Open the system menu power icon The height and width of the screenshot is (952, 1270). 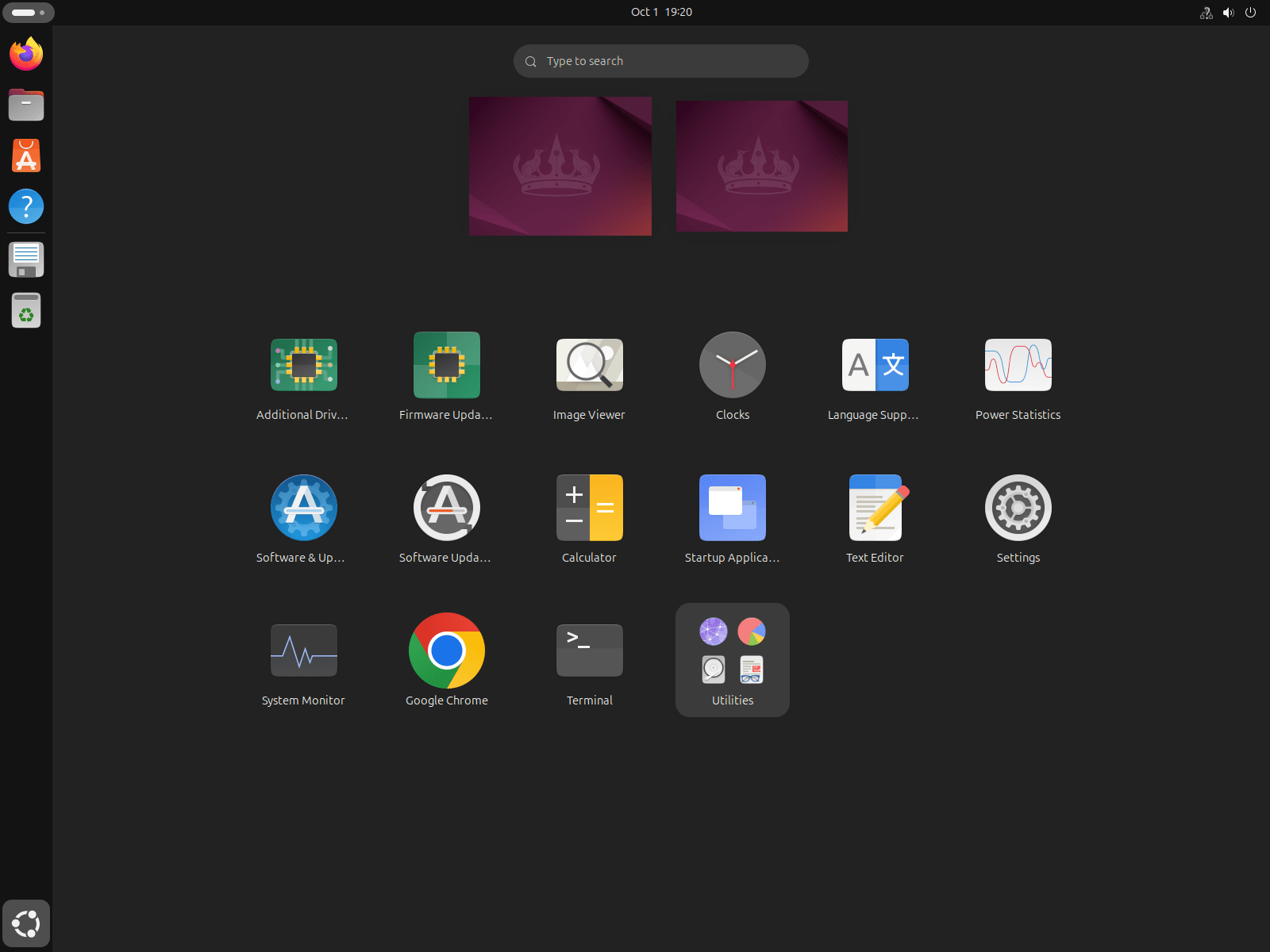point(1250,12)
